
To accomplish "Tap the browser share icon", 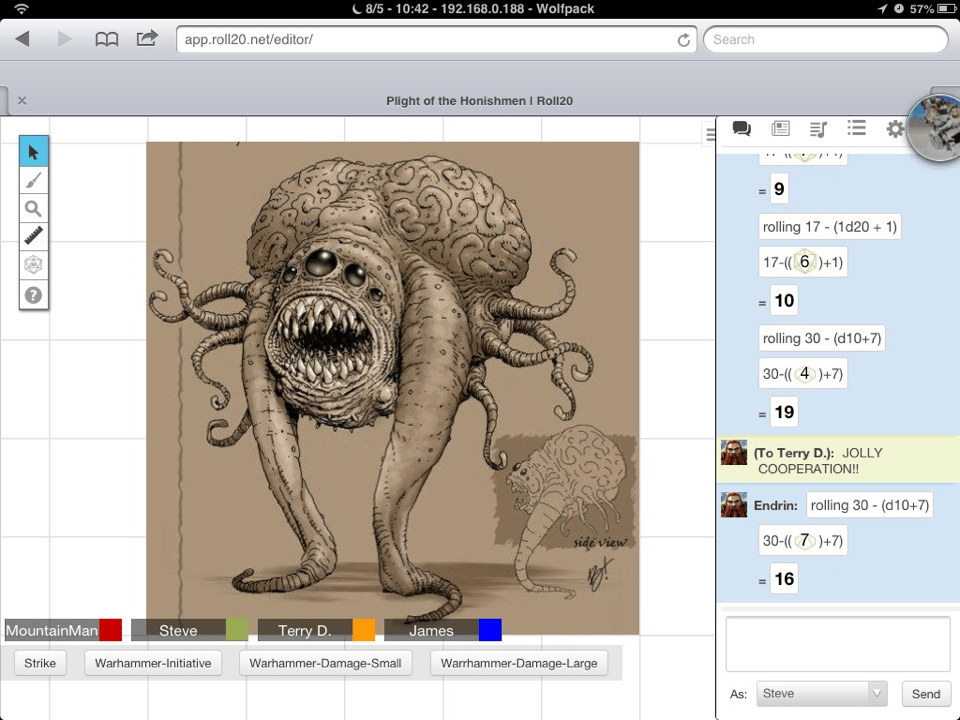I will (147, 39).
